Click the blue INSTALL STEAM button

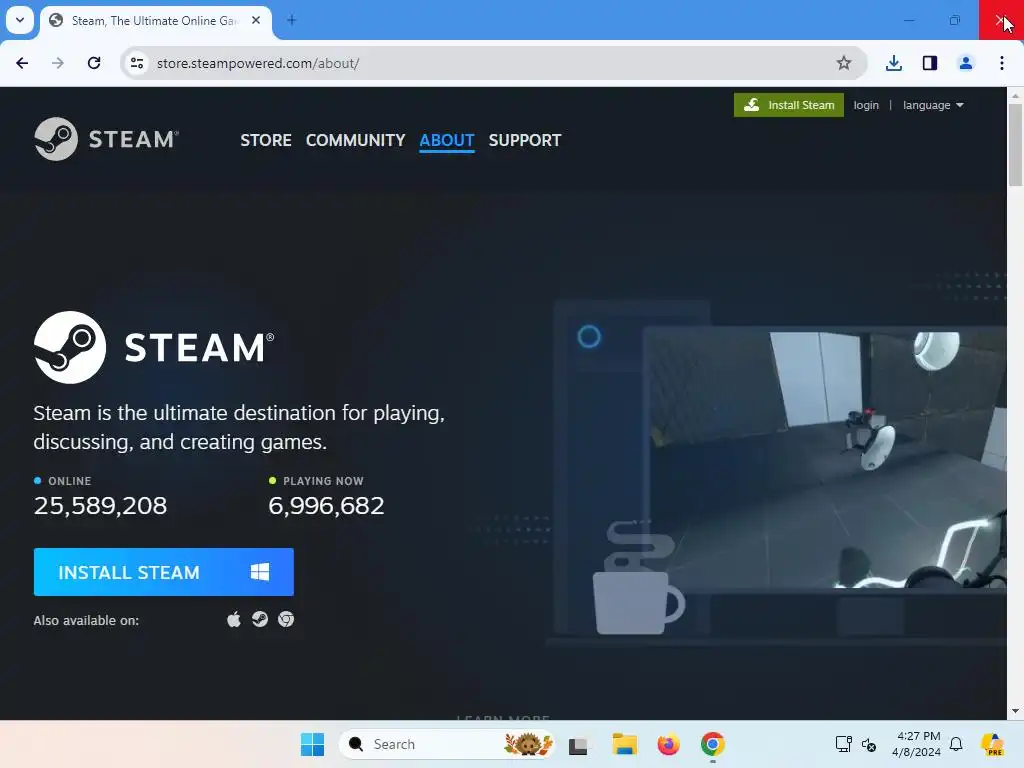[163, 572]
